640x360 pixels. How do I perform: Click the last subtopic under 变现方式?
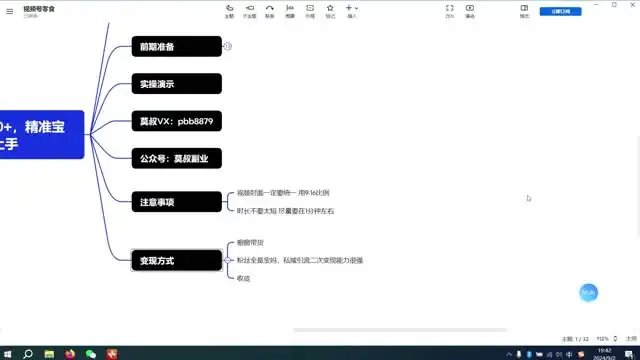(243, 278)
